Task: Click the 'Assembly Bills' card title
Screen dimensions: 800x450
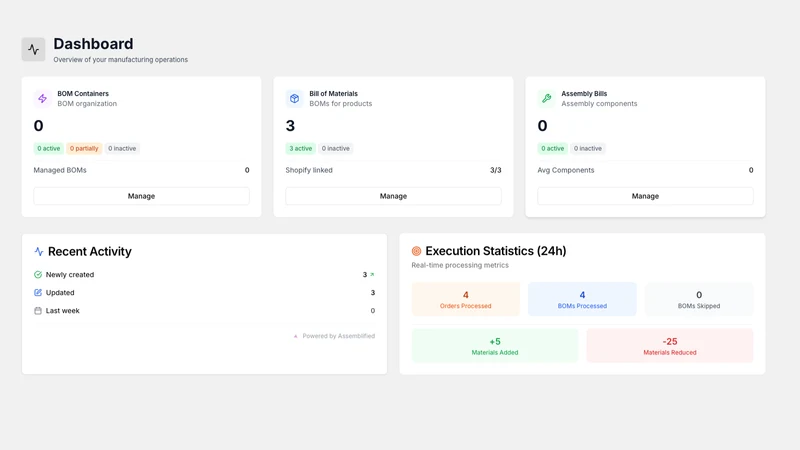Action: pyautogui.click(x=584, y=94)
